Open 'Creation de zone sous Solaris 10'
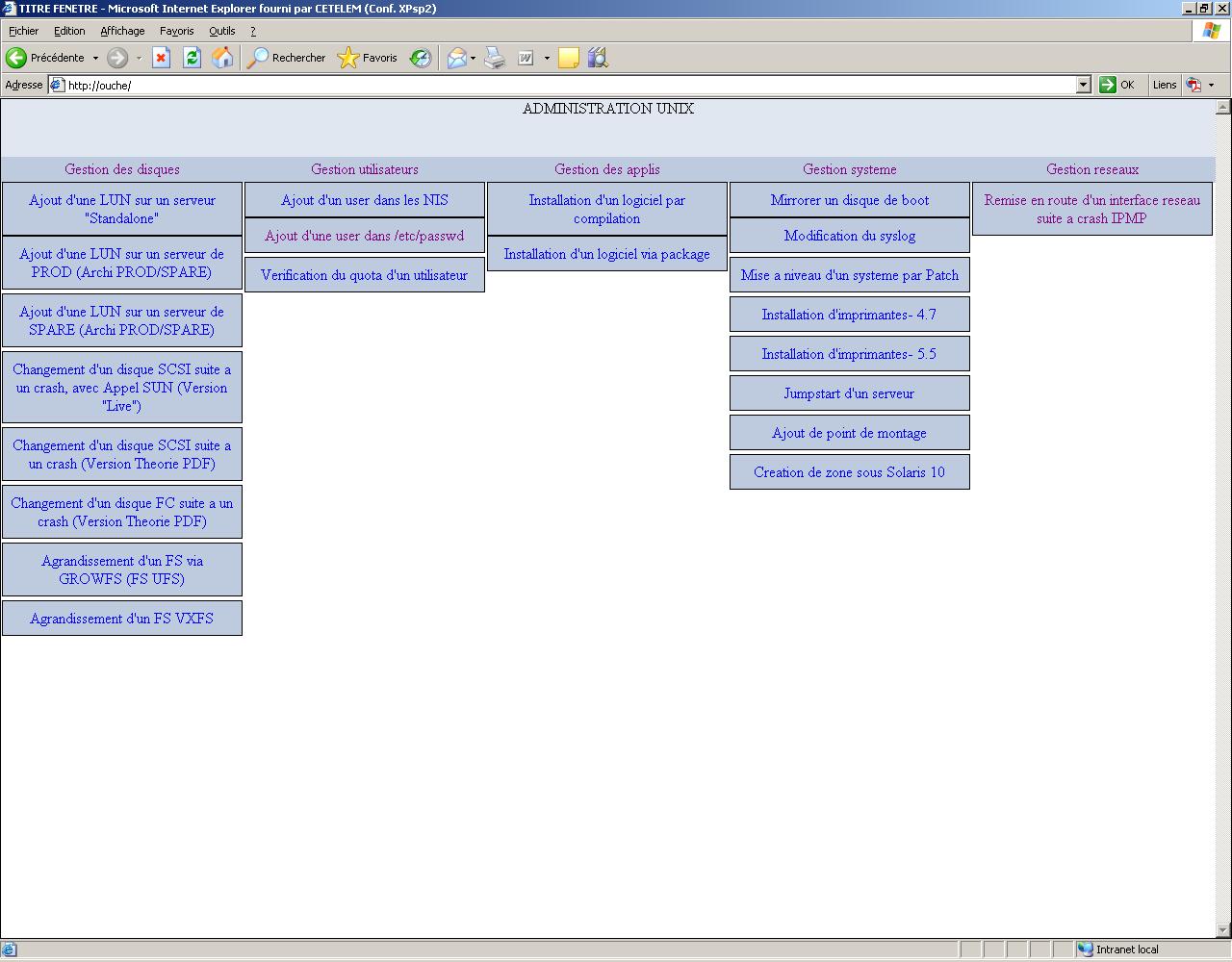 pyautogui.click(x=850, y=472)
